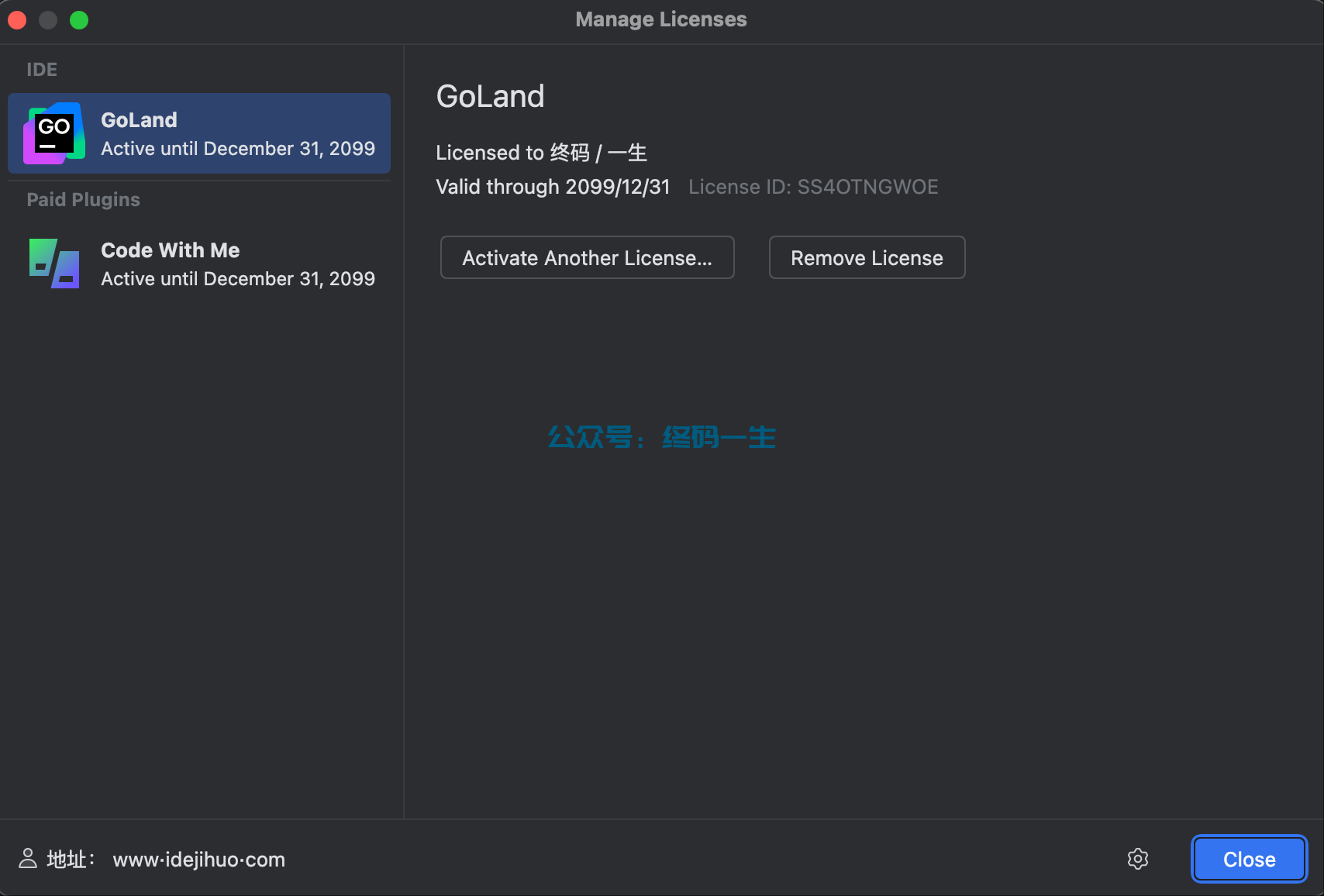Screen dimensions: 1324x896
Task: Click the IDE section label
Action: (42, 70)
